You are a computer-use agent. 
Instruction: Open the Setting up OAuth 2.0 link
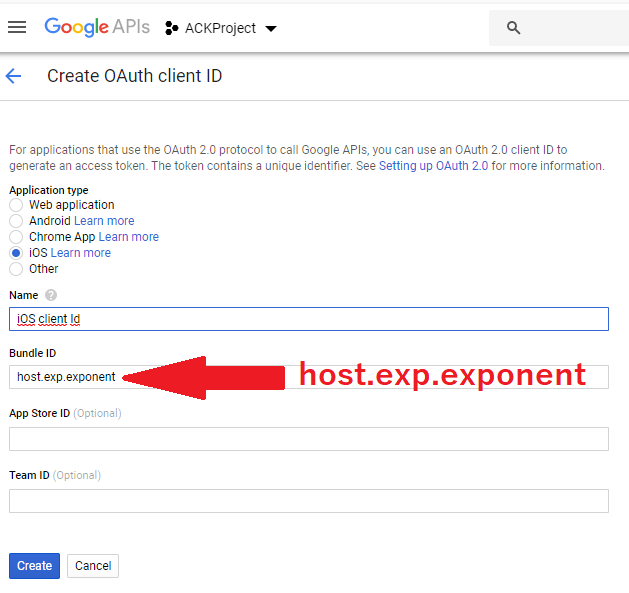433,166
